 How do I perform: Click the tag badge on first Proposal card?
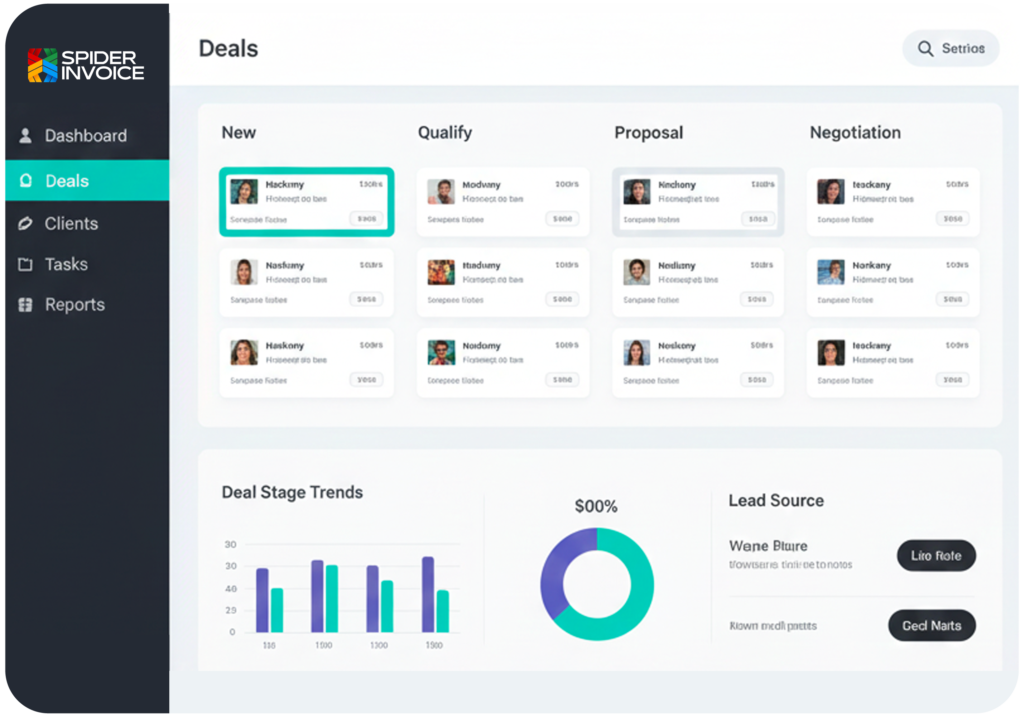click(x=758, y=219)
